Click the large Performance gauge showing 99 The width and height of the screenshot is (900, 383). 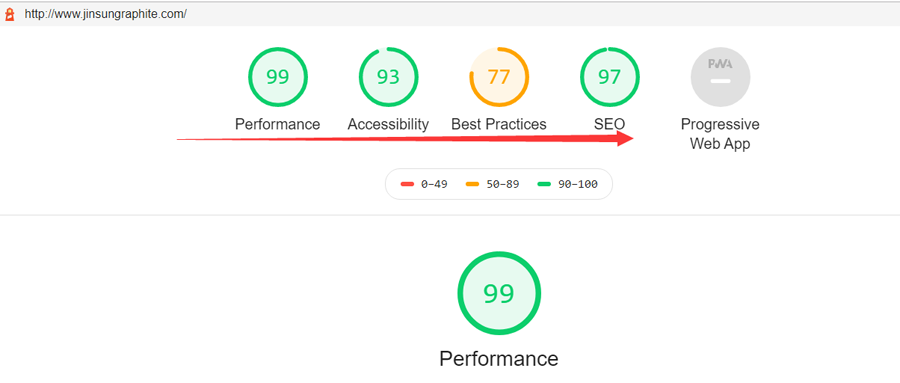pyautogui.click(x=499, y=293)
